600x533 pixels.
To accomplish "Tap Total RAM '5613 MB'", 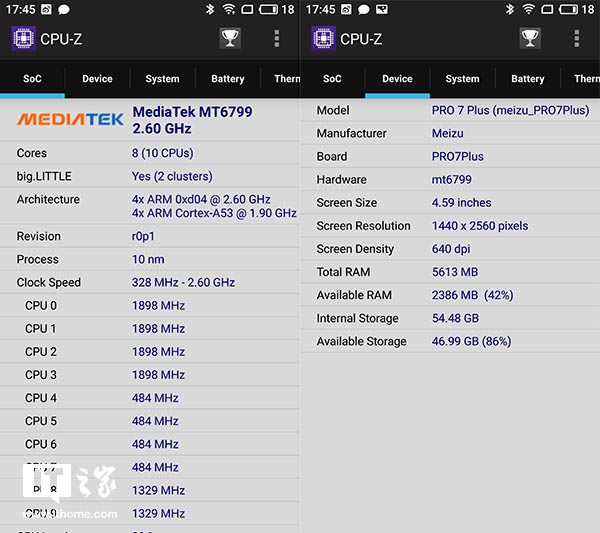I will (455, 272).
